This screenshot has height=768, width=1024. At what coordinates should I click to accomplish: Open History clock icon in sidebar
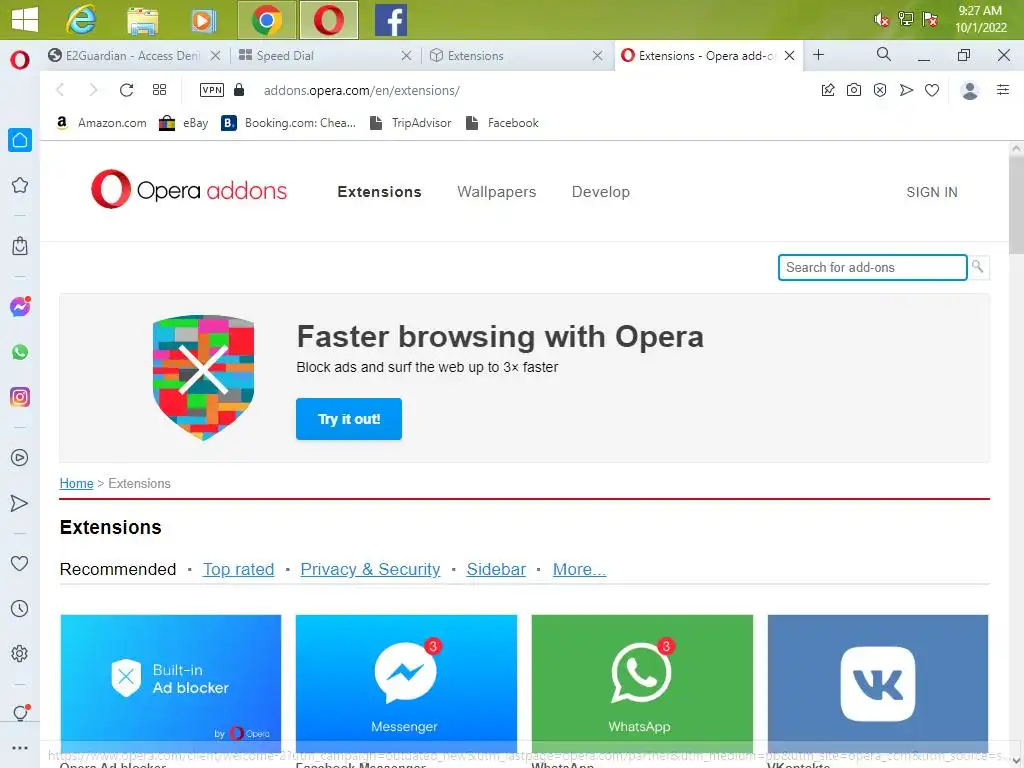point(20,609)
